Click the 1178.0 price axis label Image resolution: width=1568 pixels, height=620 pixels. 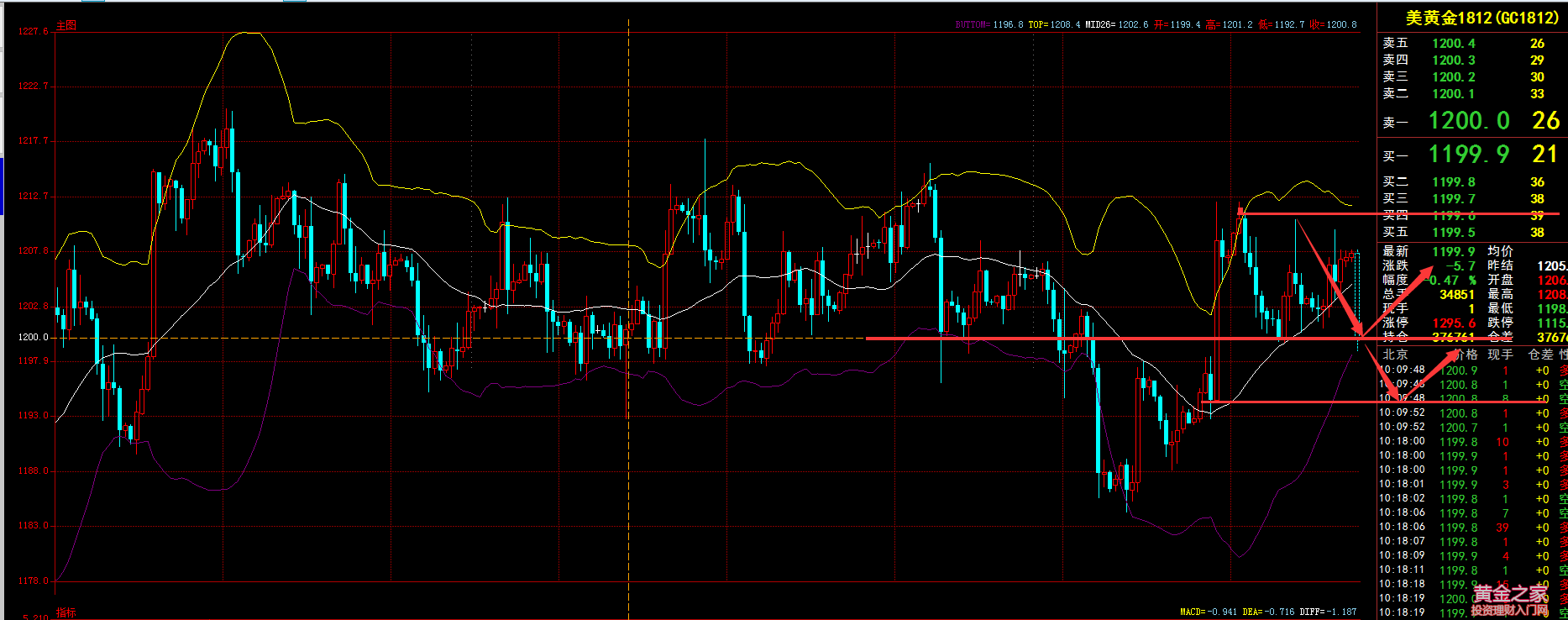(33, 581)
